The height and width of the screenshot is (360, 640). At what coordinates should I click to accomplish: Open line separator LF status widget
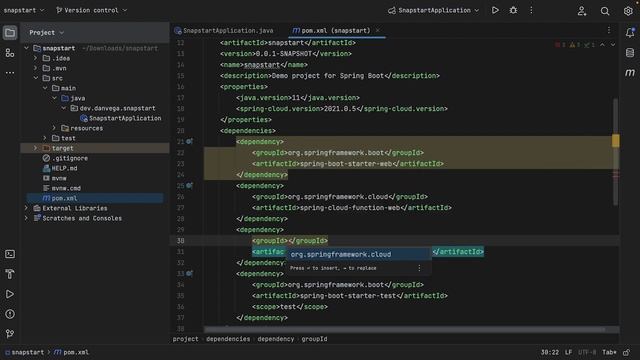point(569,352)
